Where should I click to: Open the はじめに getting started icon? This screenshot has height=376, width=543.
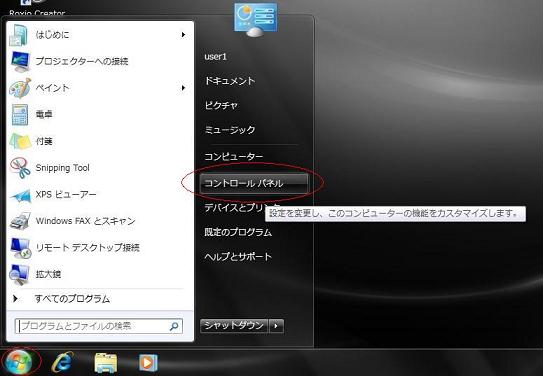point(19,35)
